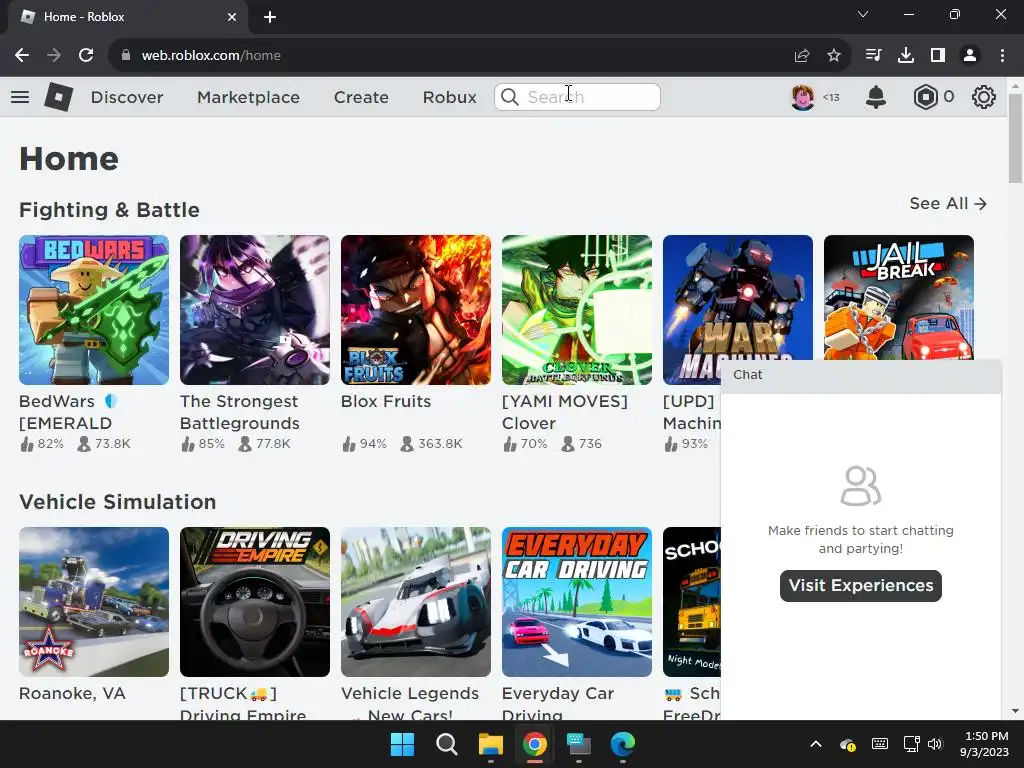The width and height of the screenshot is (1024, 768).
Task: Open Chrome downloads icon
Action: pos(906,56)
